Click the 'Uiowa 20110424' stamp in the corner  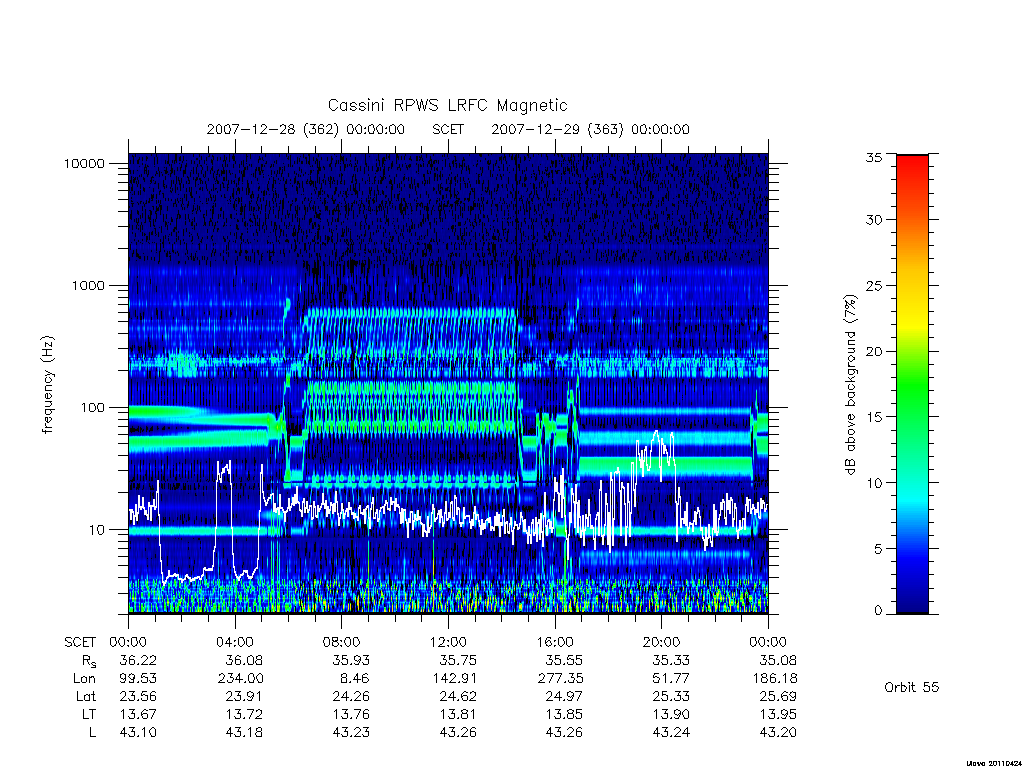(x=994, y=763)
